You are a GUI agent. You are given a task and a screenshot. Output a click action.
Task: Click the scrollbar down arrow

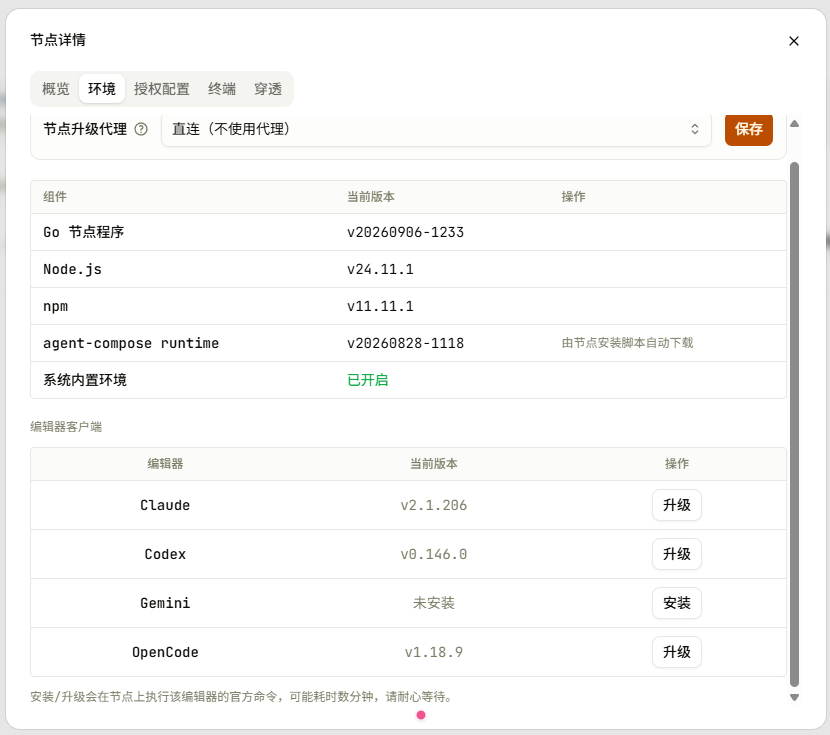794,697
